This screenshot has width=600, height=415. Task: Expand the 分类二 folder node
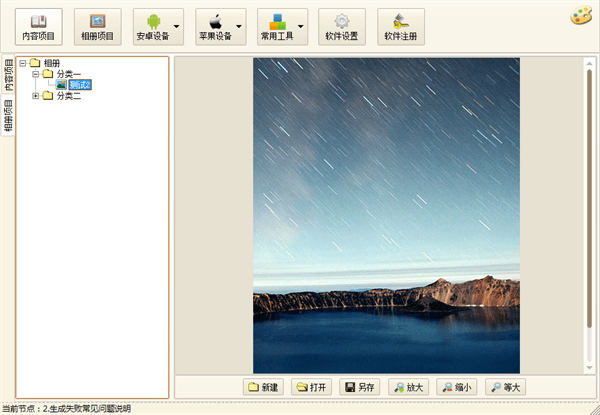click(x=36, y=96)
